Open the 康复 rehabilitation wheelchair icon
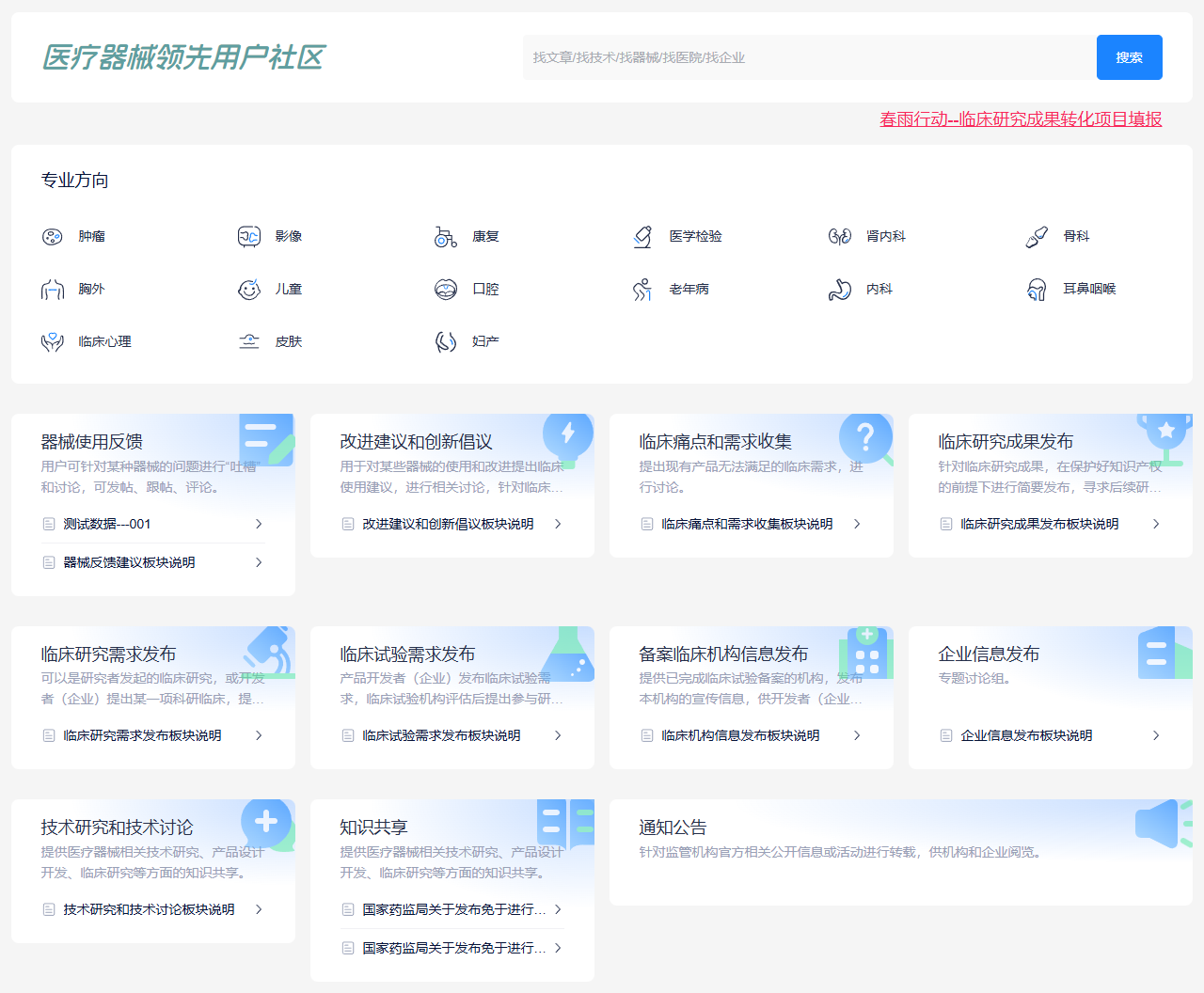This screenshot has width=1204, height=993. [x=445, y=237]
